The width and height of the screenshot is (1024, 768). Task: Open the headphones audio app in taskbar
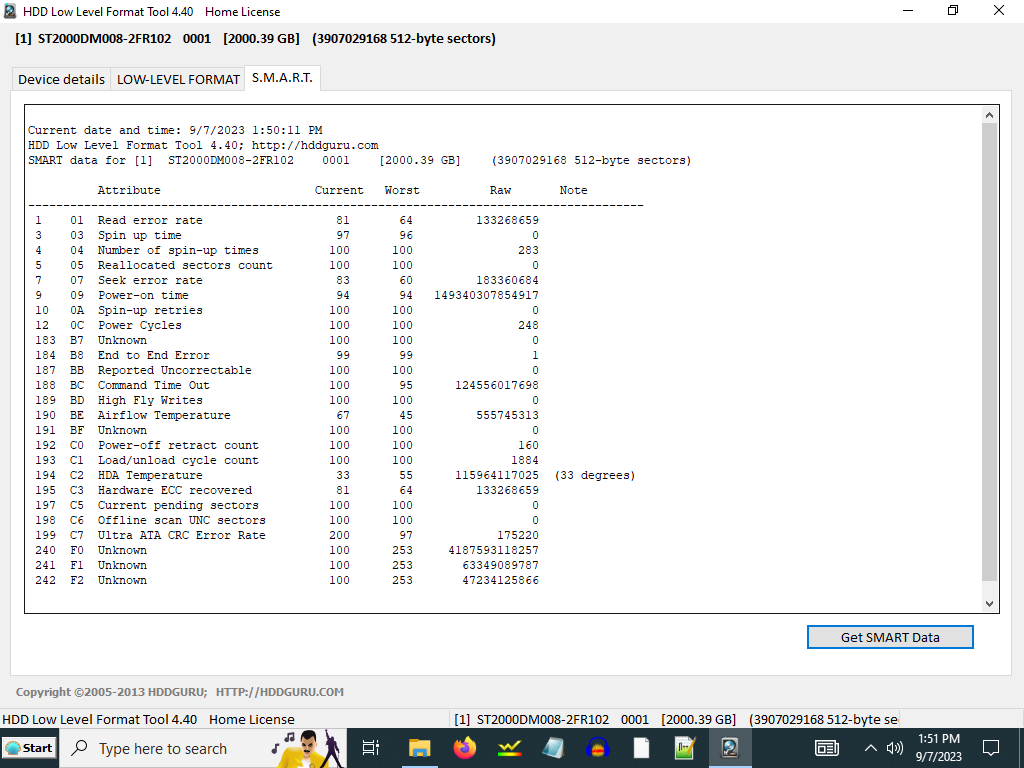(x=598, y=748)
